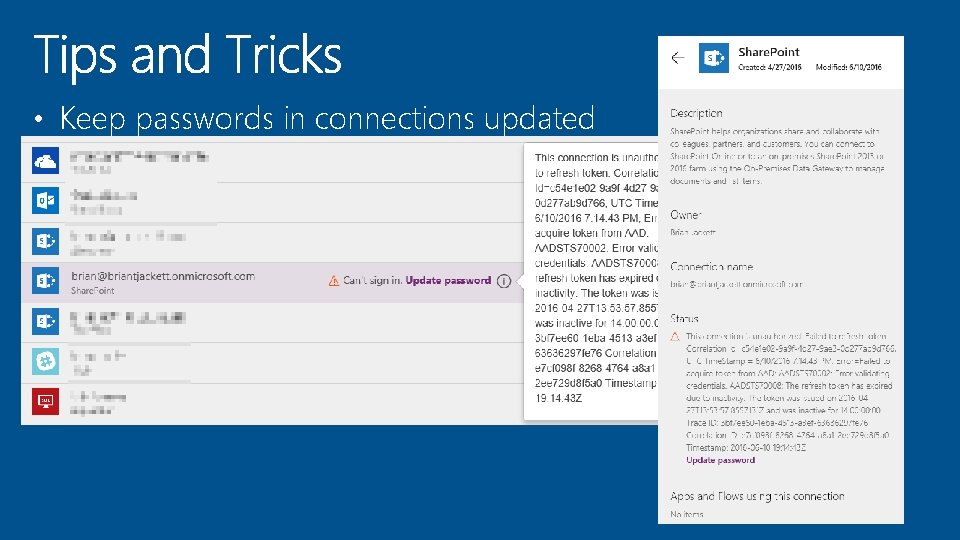
Task: Click the Owner heading
Action: (x=685, y=215)
